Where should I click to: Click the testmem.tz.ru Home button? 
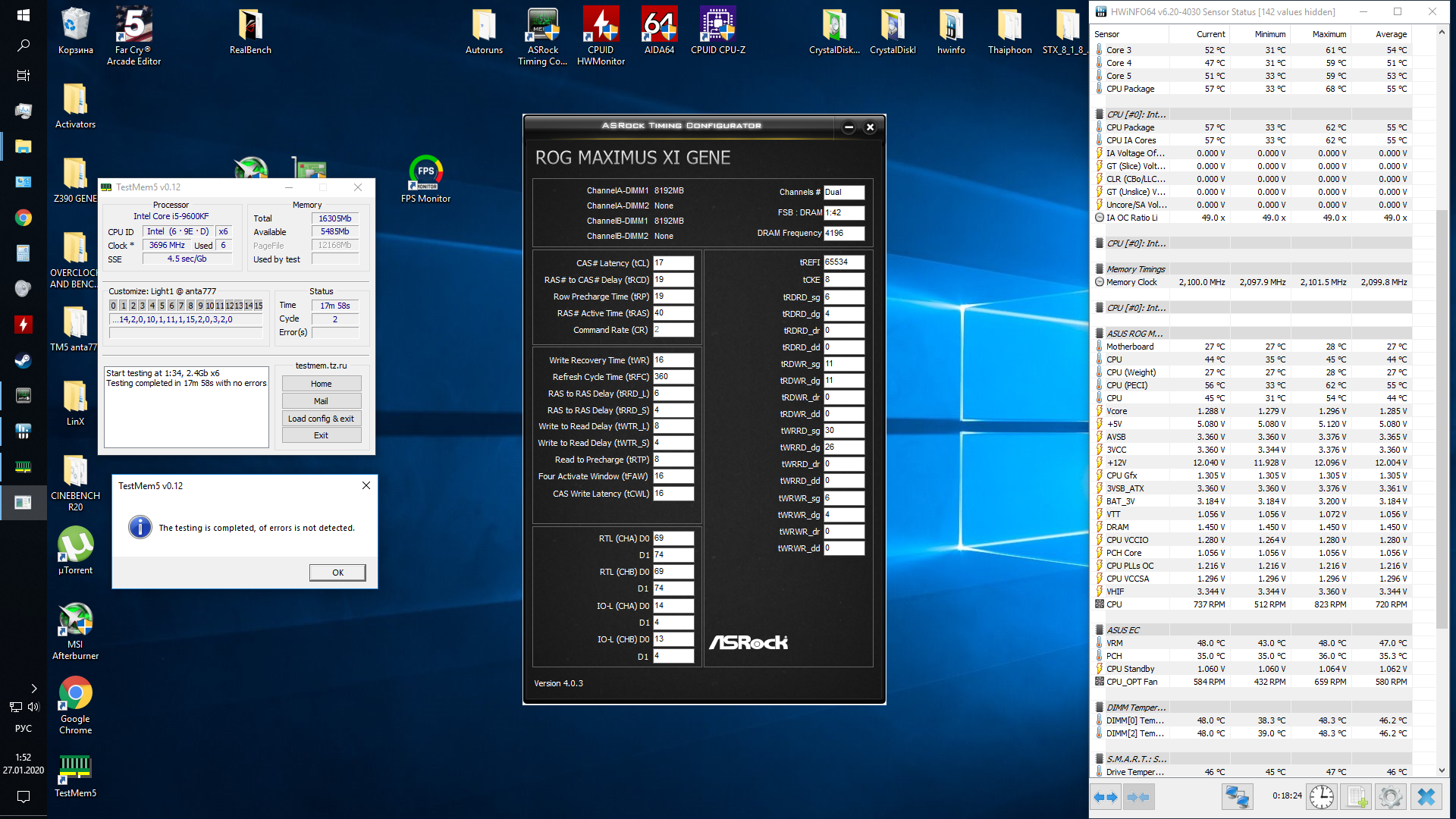[x=321, y=384]
